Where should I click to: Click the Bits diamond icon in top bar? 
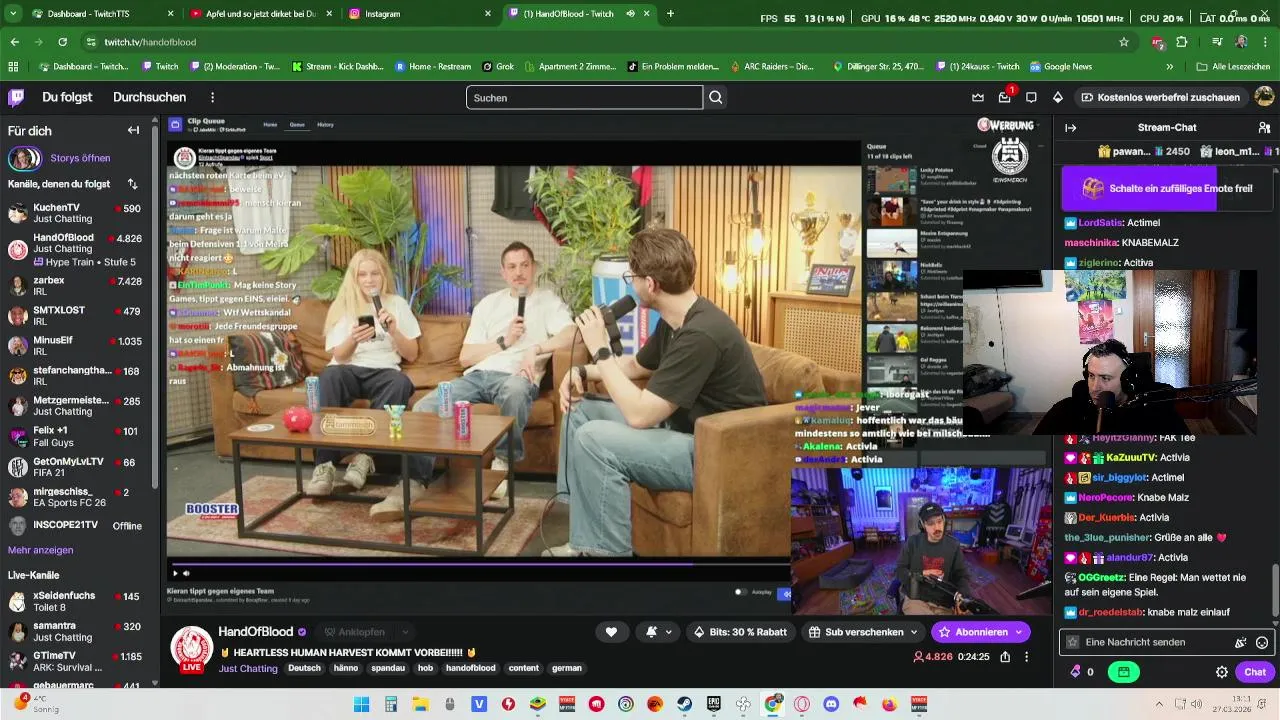pyautogui.click(x=1058, y=97)
